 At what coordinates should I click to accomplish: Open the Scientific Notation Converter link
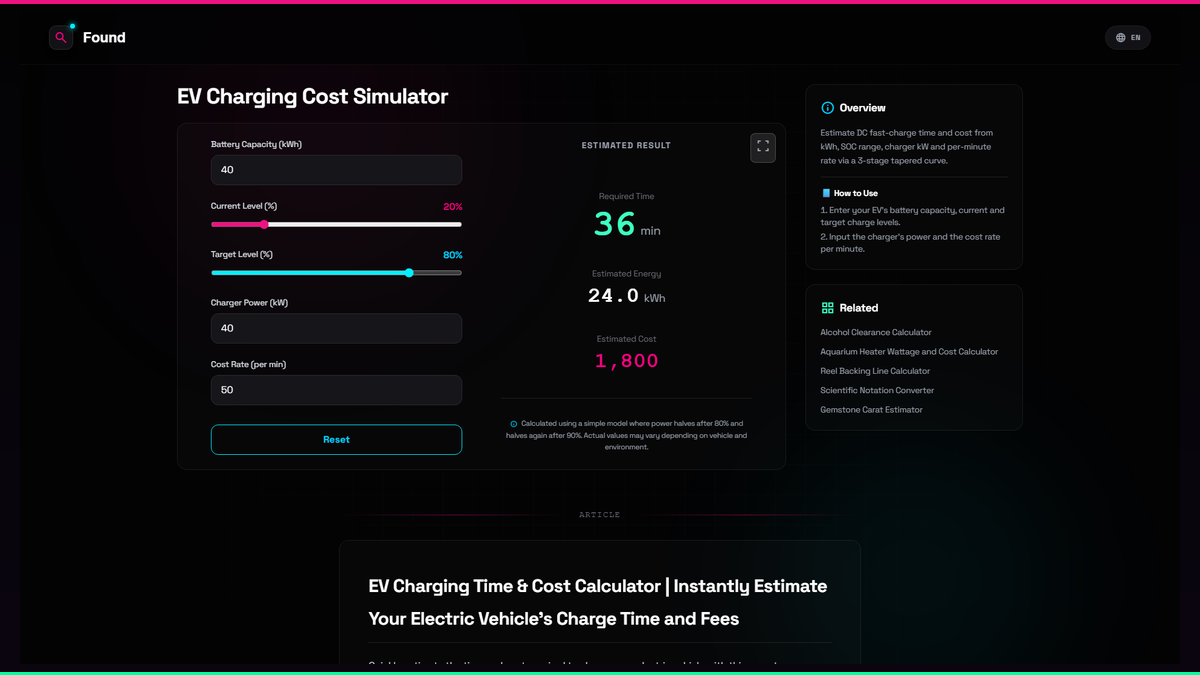tap(877, 390)
